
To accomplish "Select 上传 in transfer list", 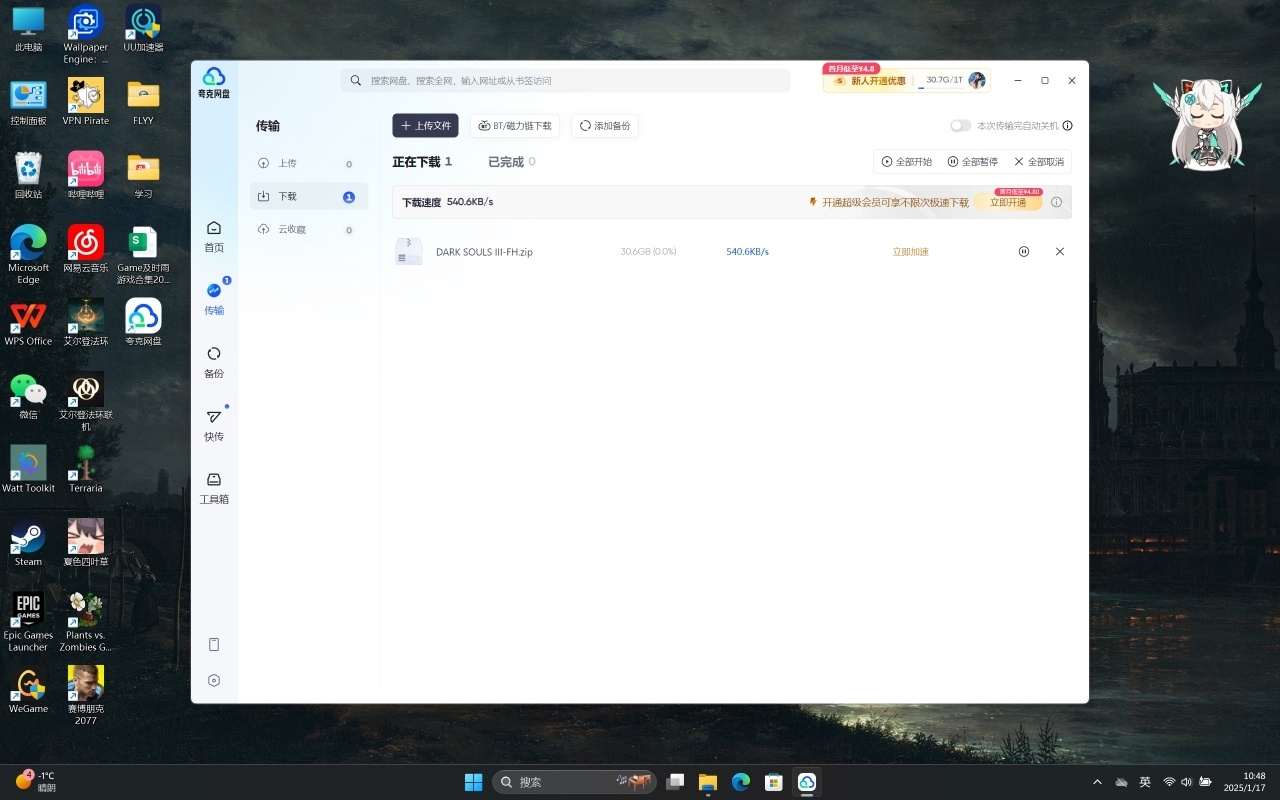I will pos(309,164).
